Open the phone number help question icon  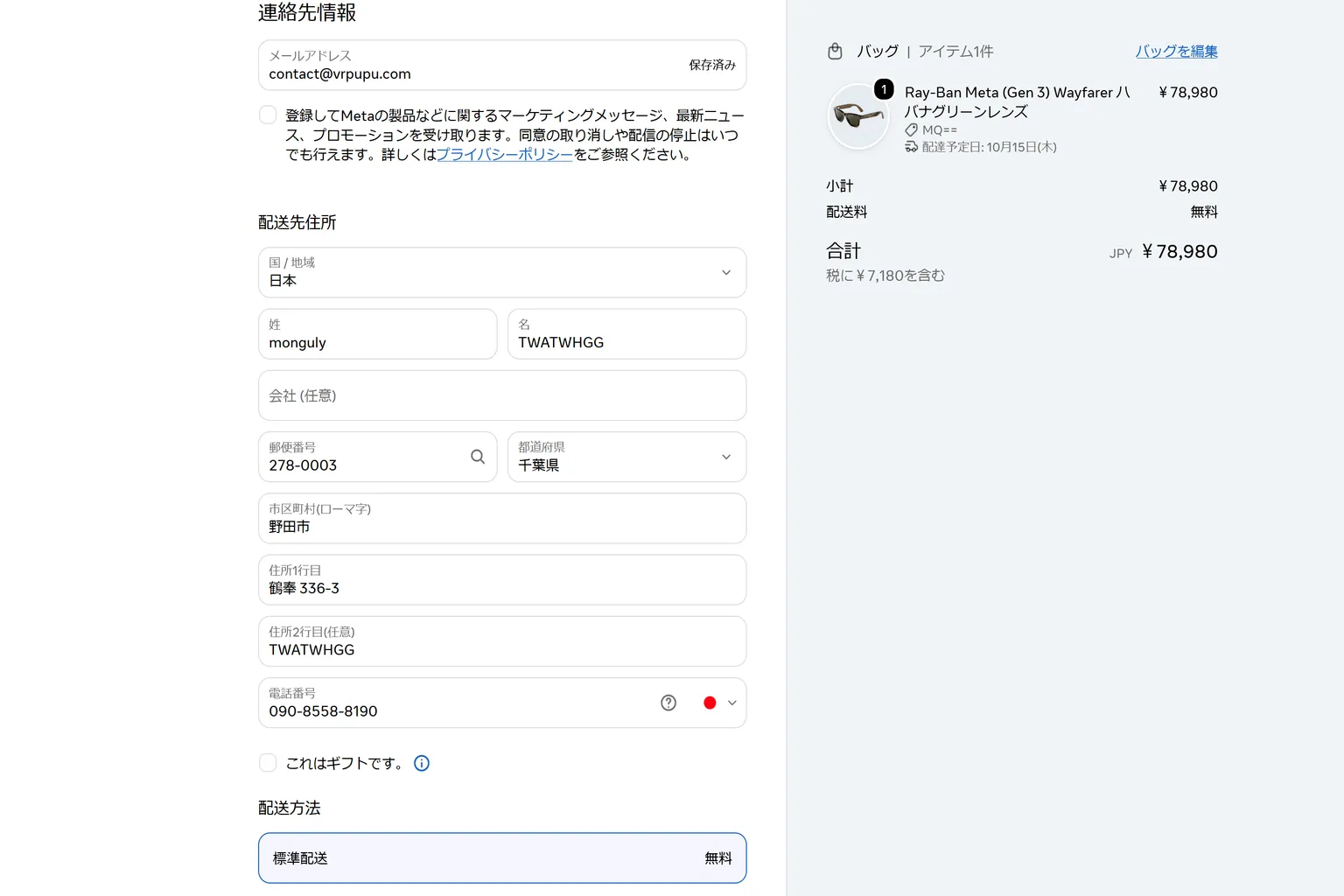[x=668, y=703]
